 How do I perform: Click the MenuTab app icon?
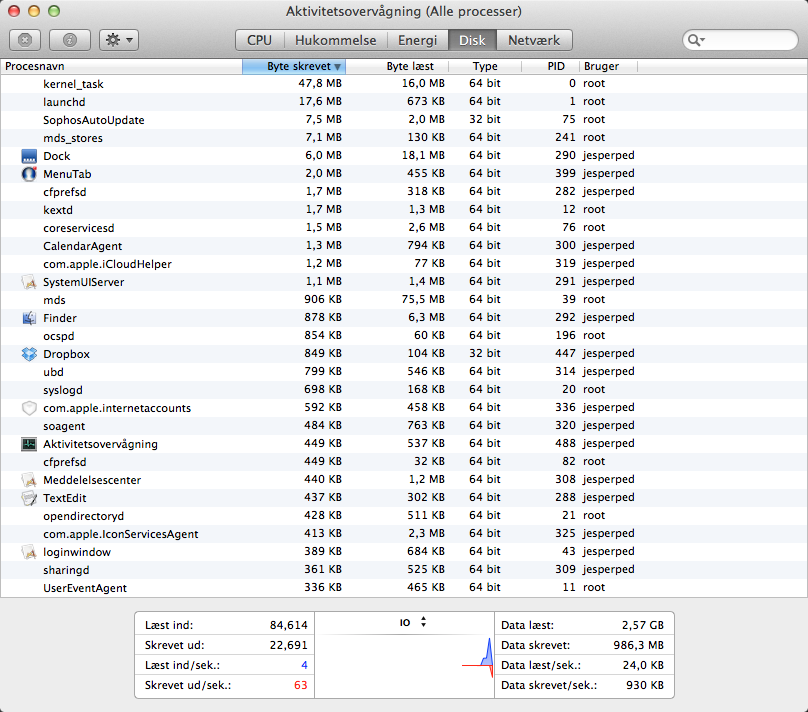29,174
